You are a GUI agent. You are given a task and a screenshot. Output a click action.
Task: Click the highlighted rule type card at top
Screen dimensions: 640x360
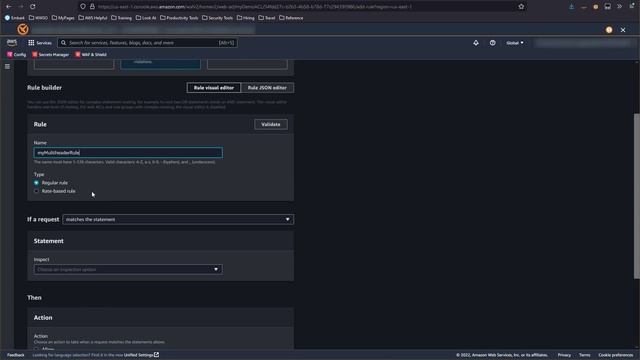pos(160,63)
